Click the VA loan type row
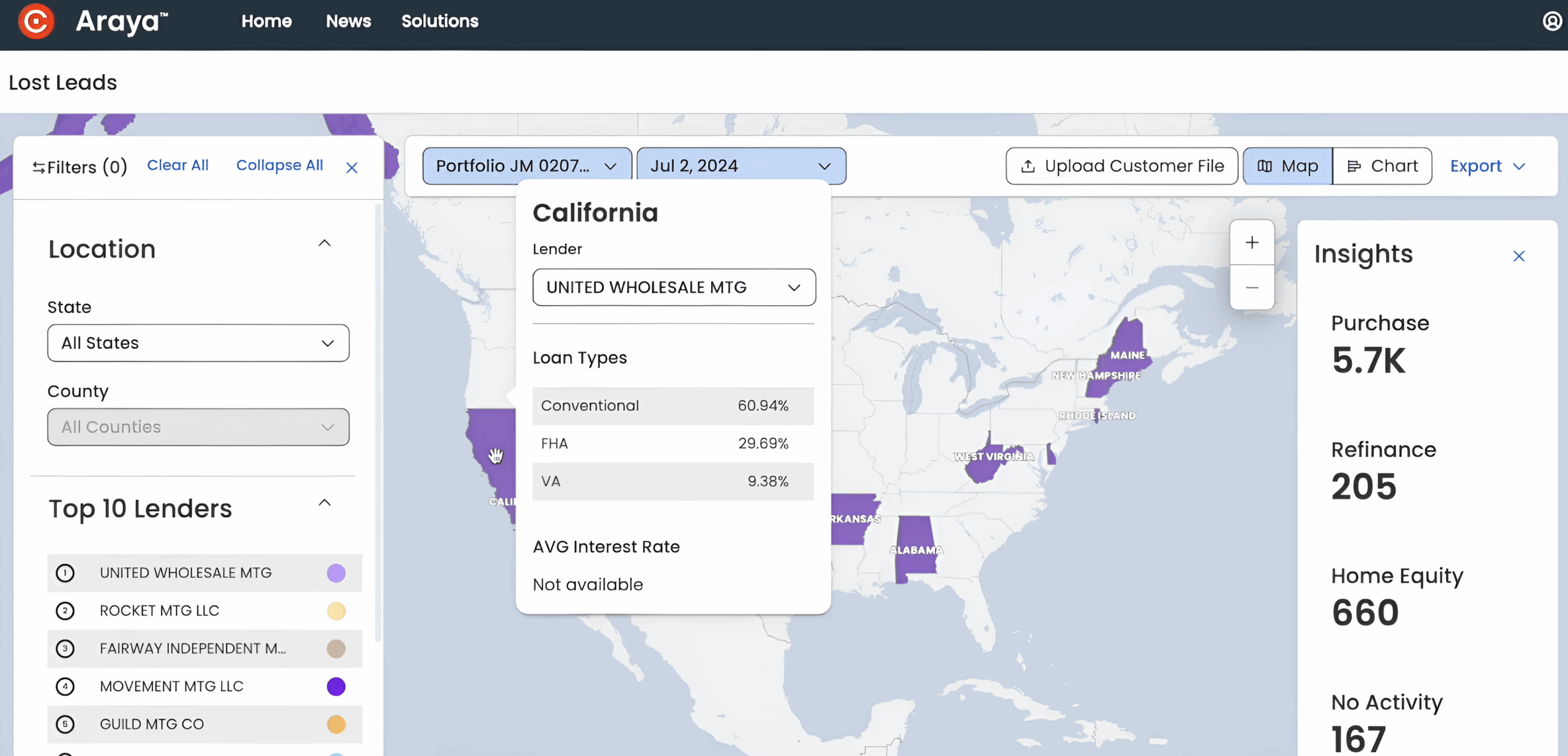This screenshot has height=756, width=1568. coord(673,482)
